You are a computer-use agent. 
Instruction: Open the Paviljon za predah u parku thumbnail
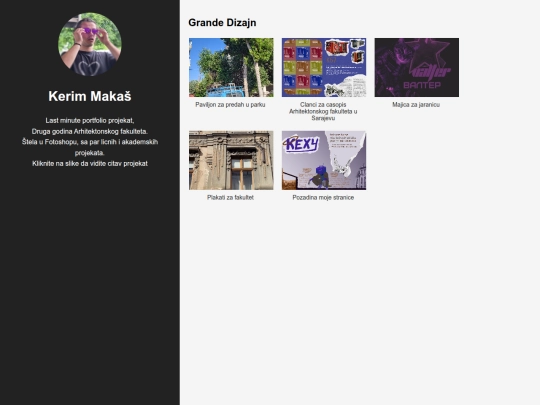(231, 68)
